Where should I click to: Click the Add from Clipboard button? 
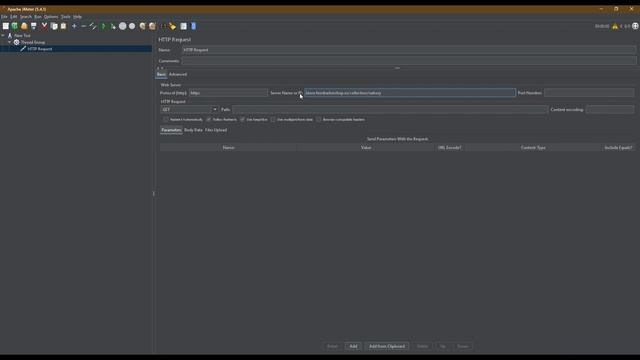(387, 346)
